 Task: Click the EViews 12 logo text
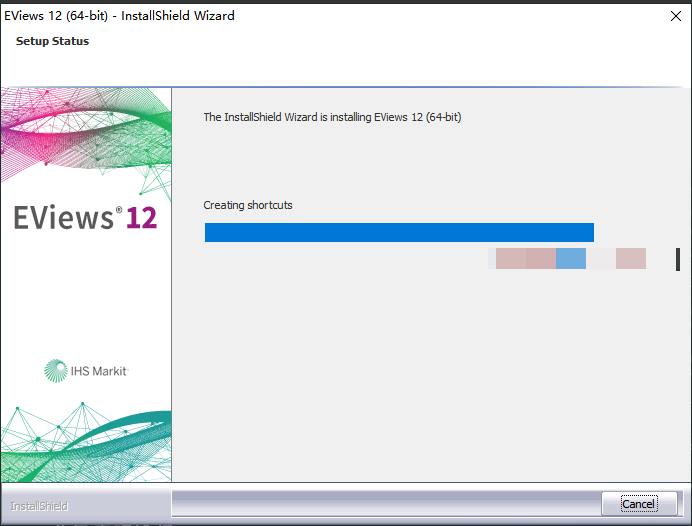click(85, 218)
